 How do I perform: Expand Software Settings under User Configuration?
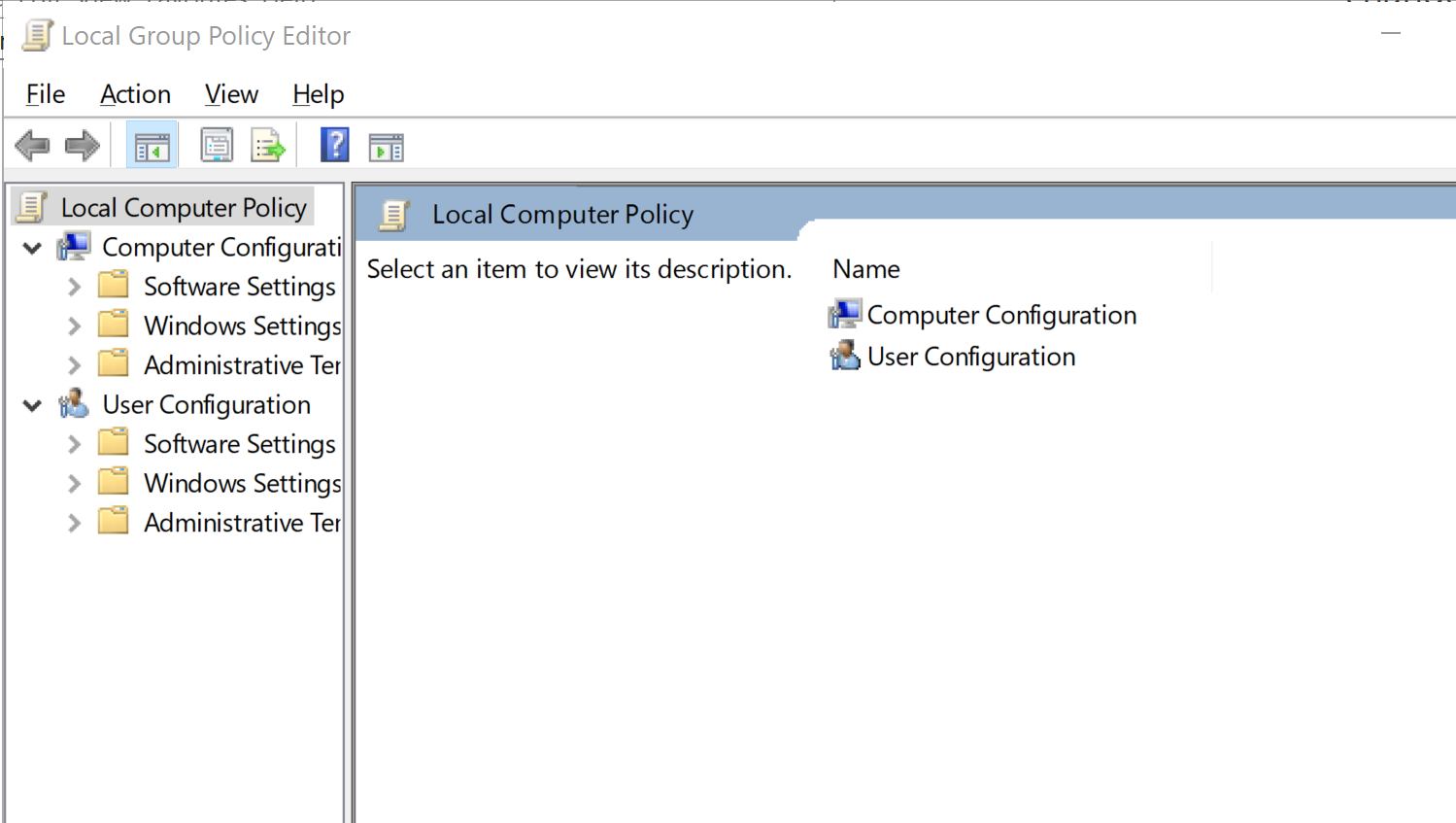click(x=74, y=444)
